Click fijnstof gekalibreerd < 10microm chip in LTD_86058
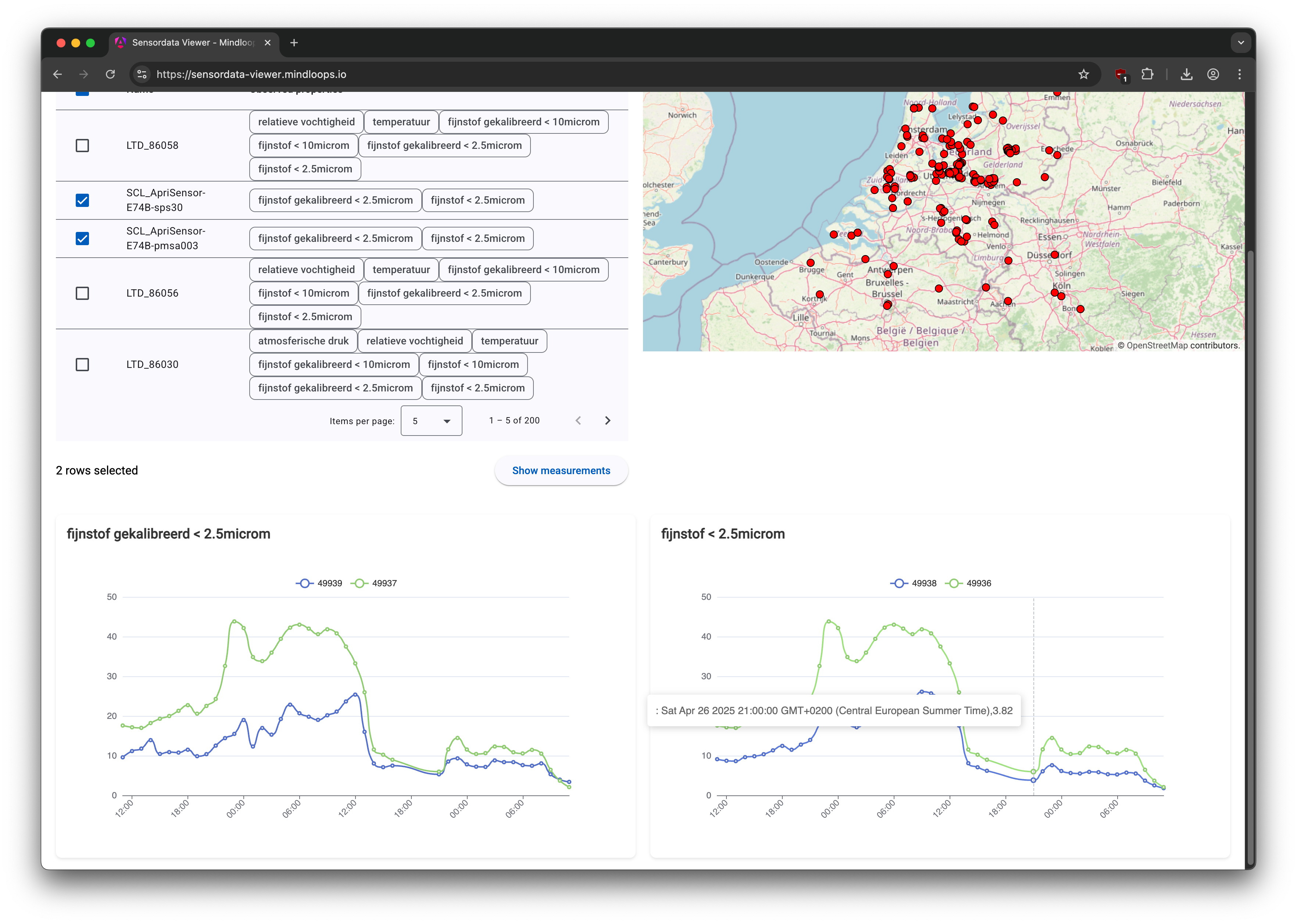Image resolution: width=1297 pixels, height=924 pixels. tap(524, 122)
